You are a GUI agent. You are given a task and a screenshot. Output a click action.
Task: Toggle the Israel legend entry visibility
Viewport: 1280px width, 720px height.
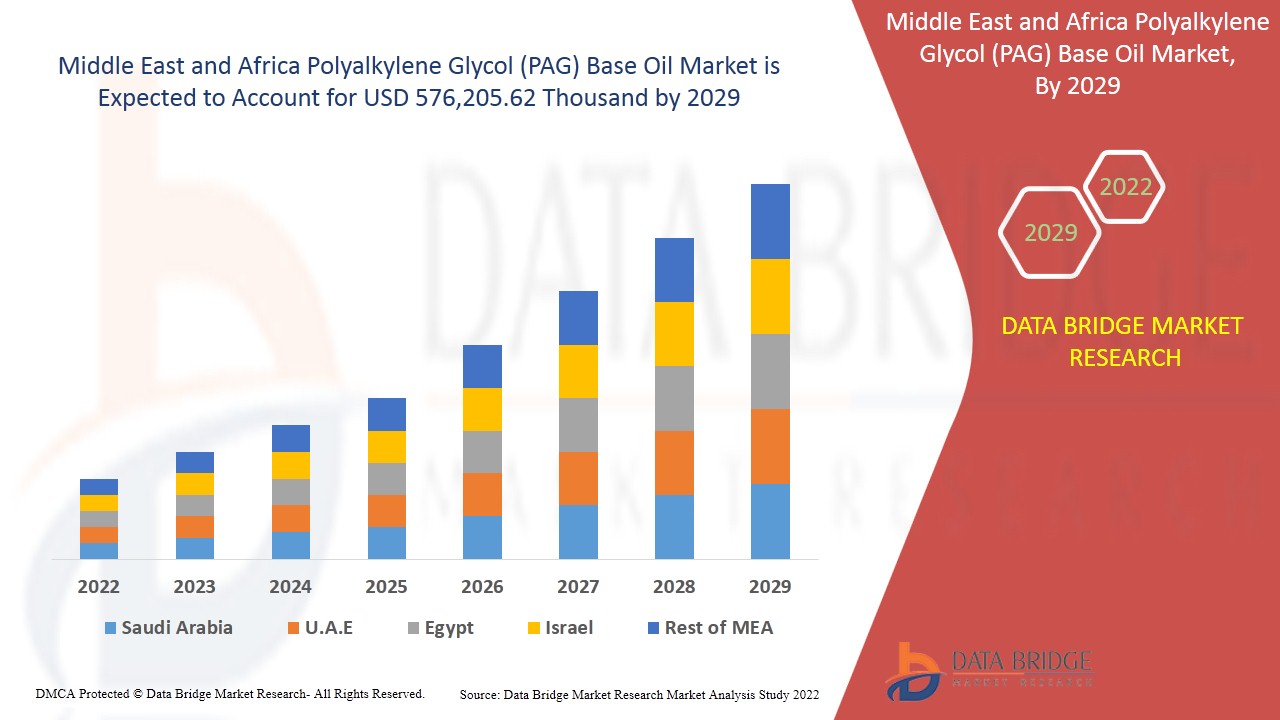(x=565, y=628)
